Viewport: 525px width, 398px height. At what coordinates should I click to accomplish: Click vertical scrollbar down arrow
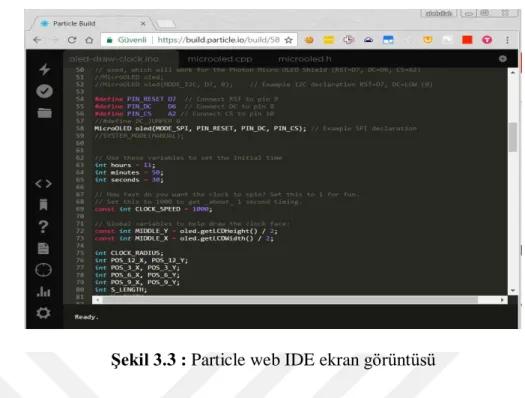coord(513,291)
